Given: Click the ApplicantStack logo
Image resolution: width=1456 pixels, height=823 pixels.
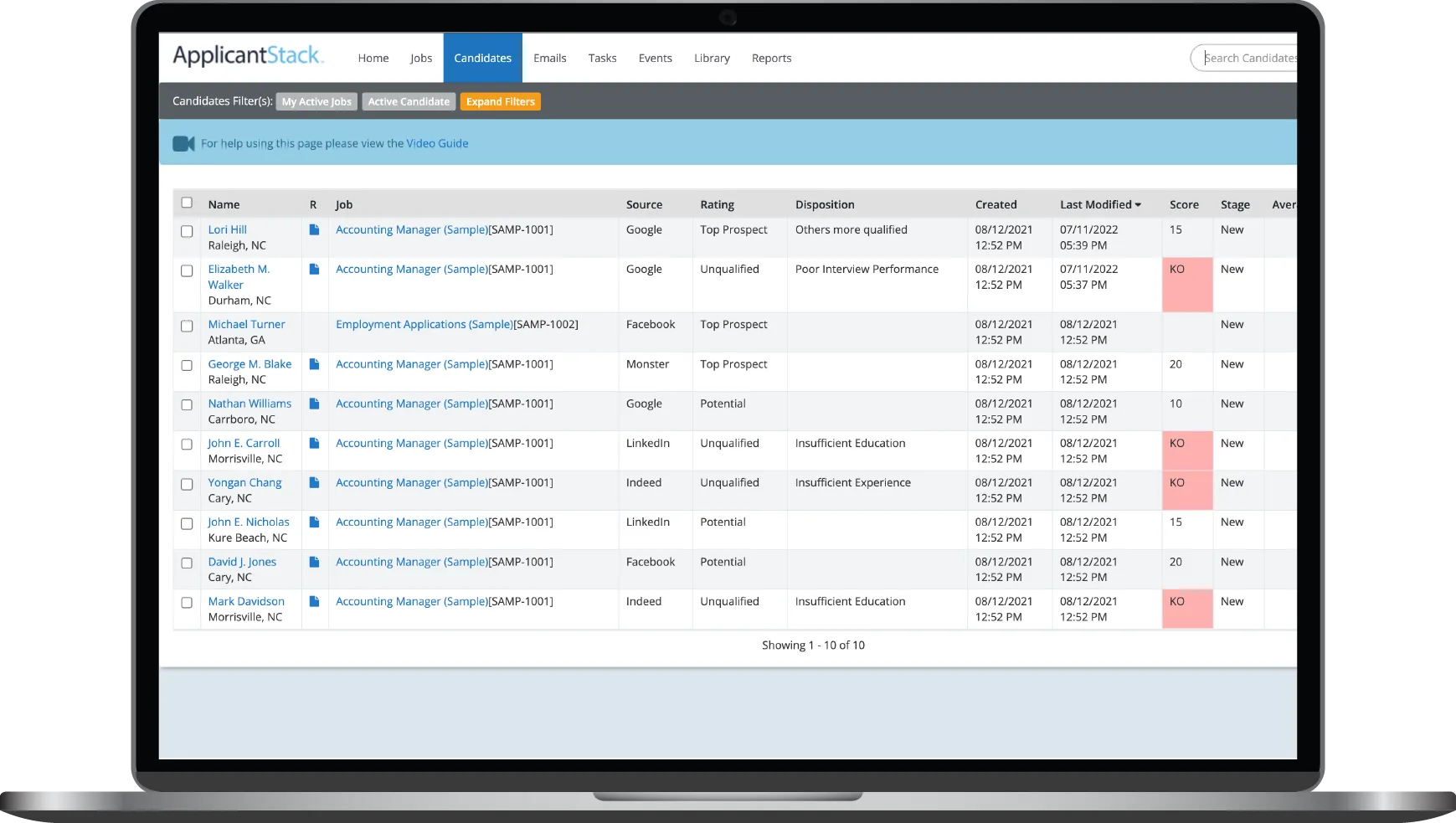Looking at the screenshot, I should pos(247,55).
